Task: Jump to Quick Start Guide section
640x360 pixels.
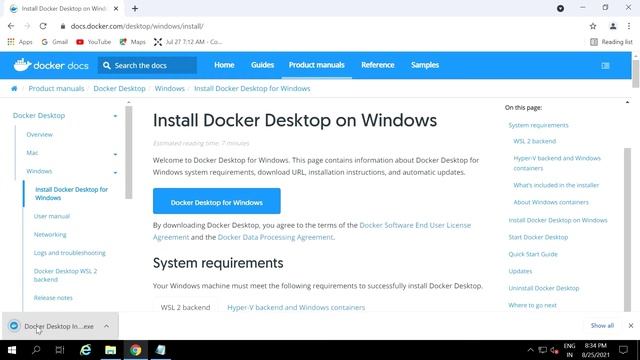Action: point(533,254)
